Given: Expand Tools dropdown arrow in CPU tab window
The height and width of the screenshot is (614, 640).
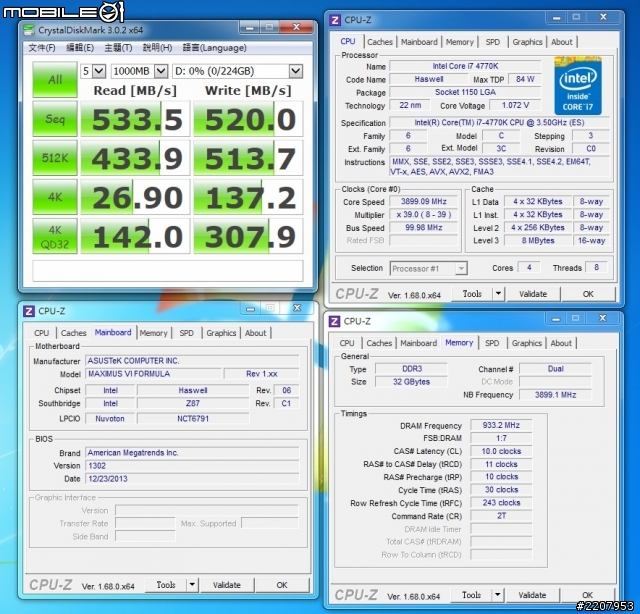Looking at the screenshot, I should (498, 294).
